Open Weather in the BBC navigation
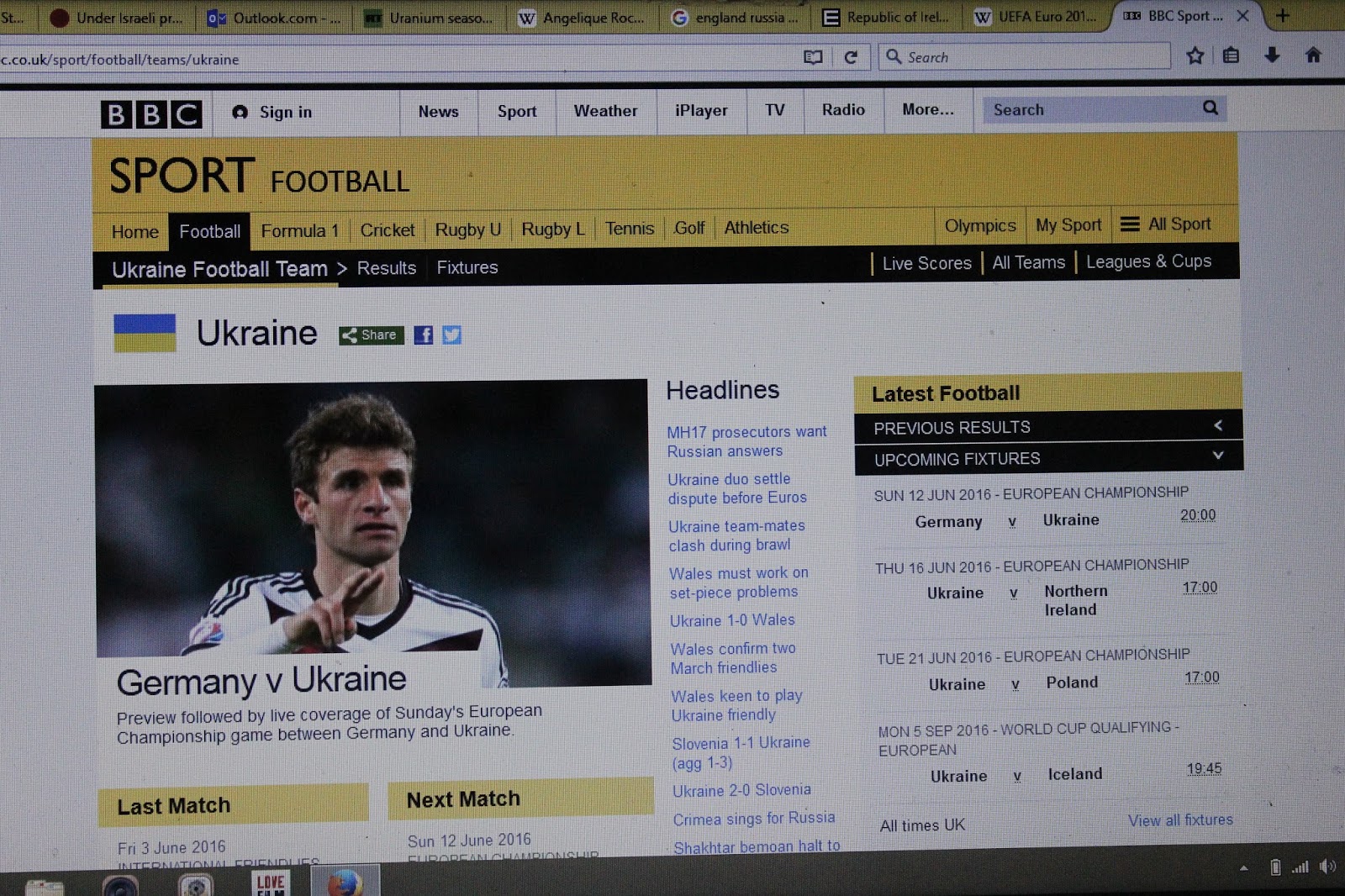Screen dimensions: 1345x896 click(605, 110)
